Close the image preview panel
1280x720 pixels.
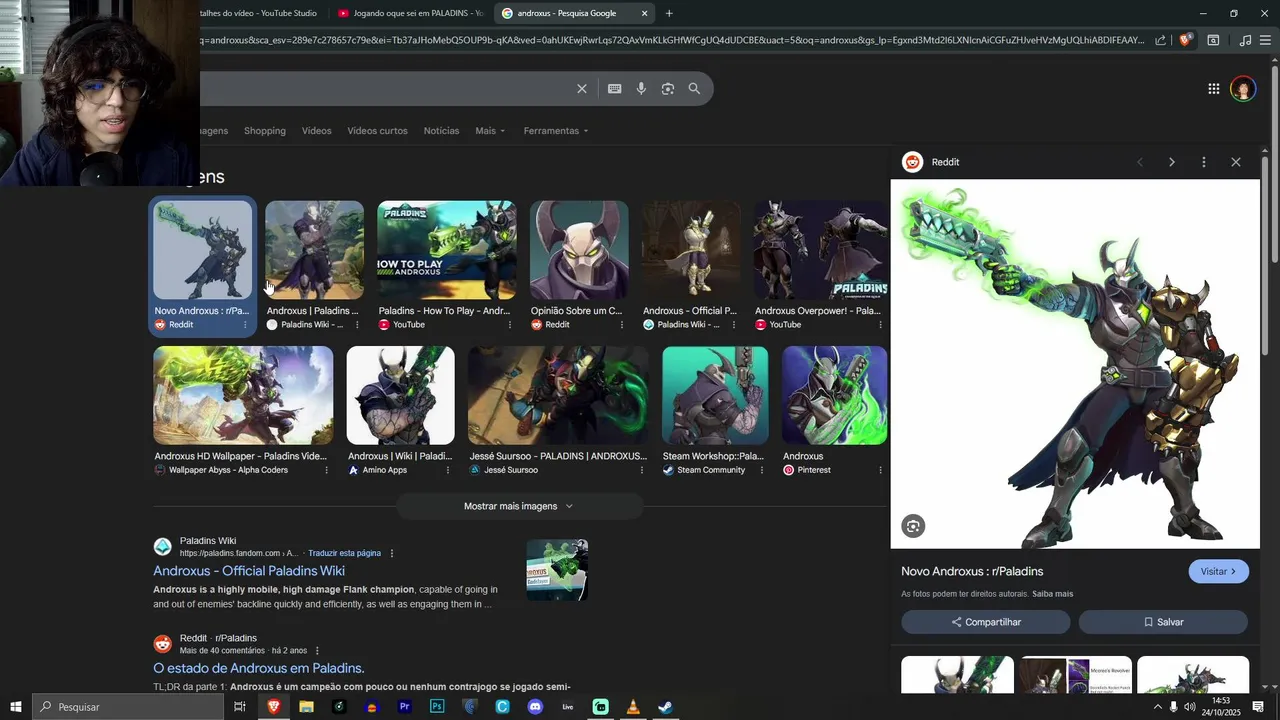pyautogui.click(x=1236, y=162)
